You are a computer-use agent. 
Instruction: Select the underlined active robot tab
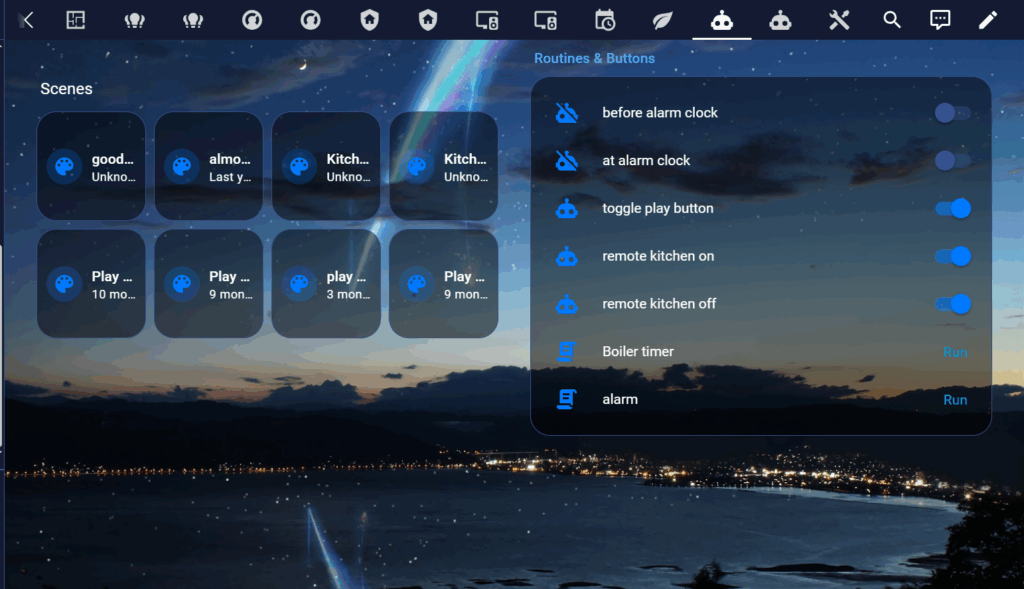(722, 20)
